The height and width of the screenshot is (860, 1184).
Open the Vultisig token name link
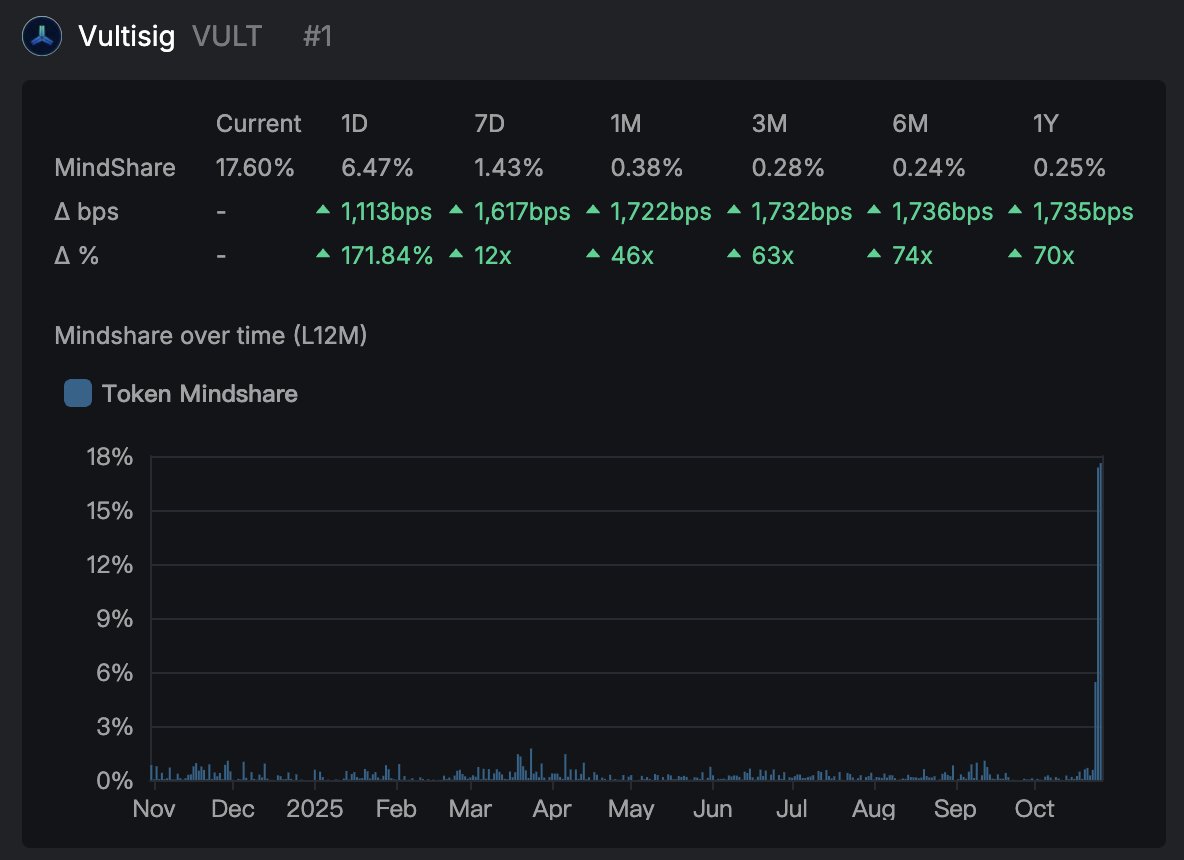click(126, 37)
